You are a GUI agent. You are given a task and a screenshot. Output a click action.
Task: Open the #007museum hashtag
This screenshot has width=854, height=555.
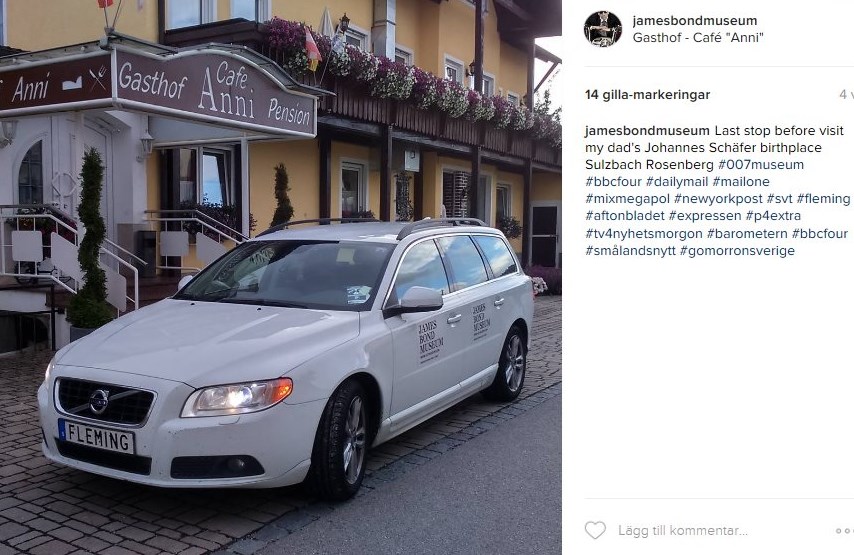(760, 164)
